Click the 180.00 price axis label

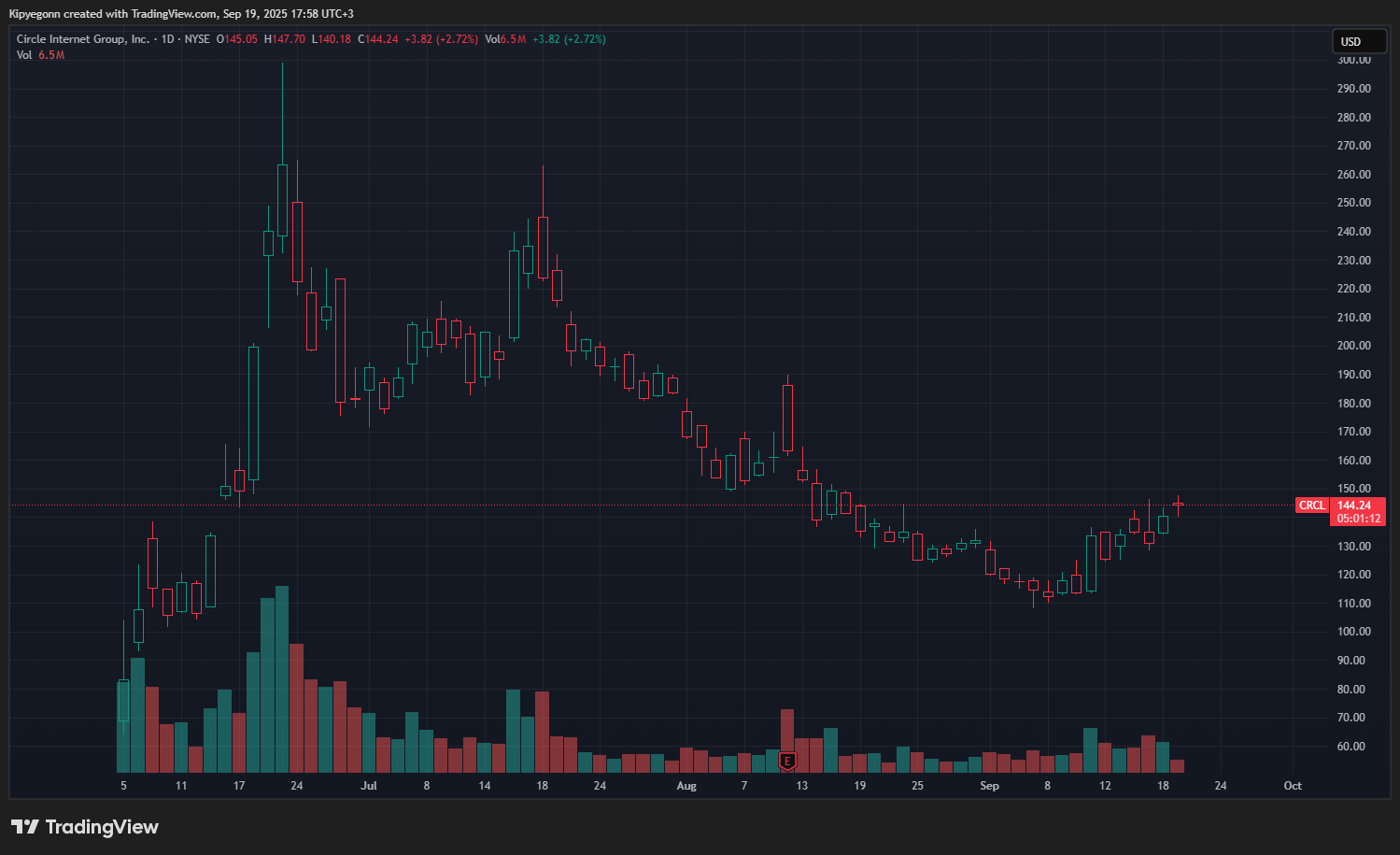(x=1354, y=404)
